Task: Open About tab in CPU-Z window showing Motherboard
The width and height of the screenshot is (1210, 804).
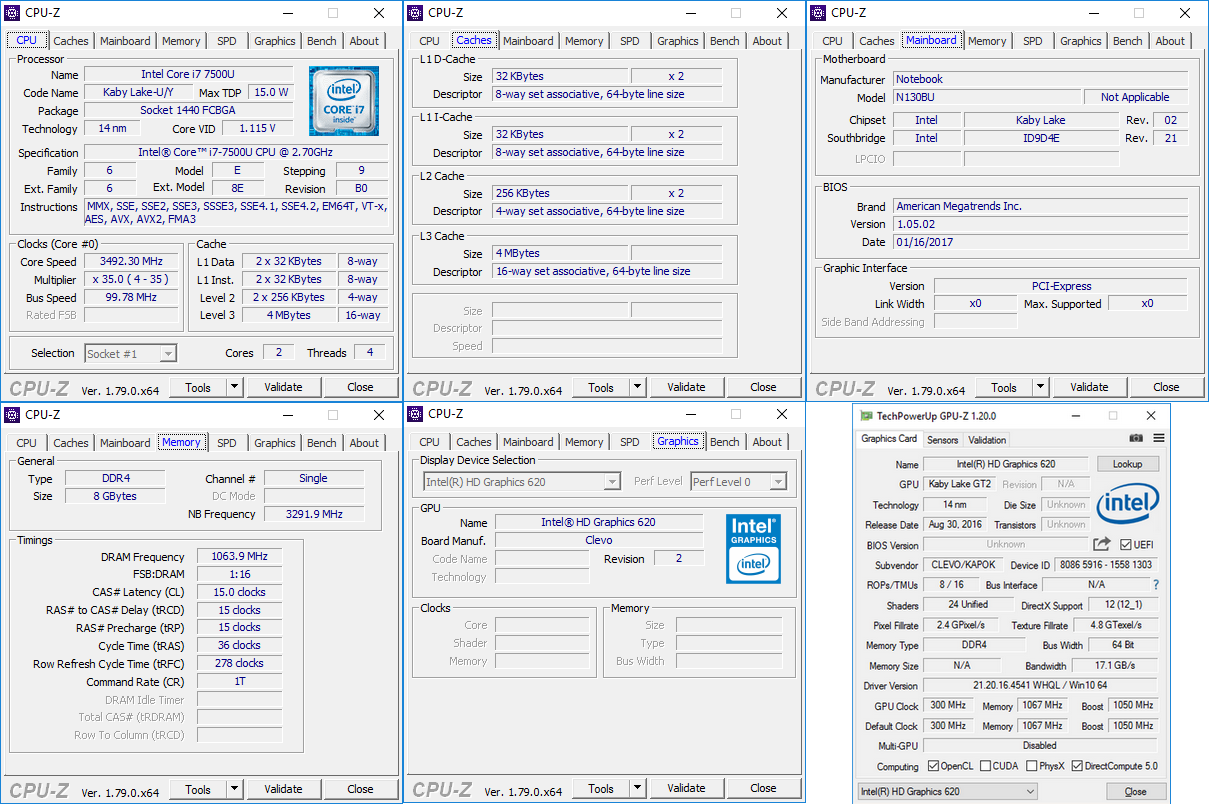Action: (1170, 41)
